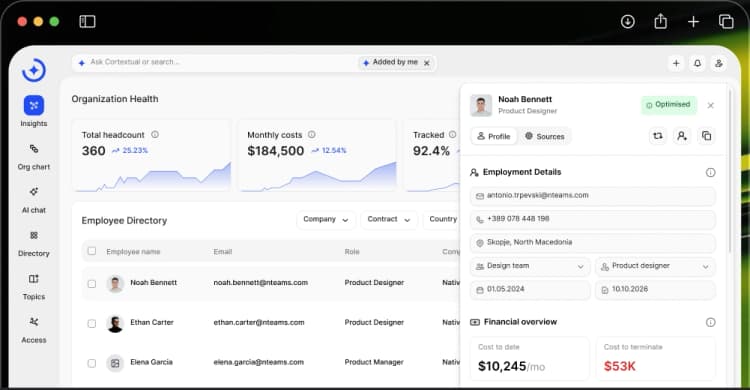This screenshot has width=750, height=390.
Task: Expand the Product designer role dropdown
Action: click(x=655, y=266)
